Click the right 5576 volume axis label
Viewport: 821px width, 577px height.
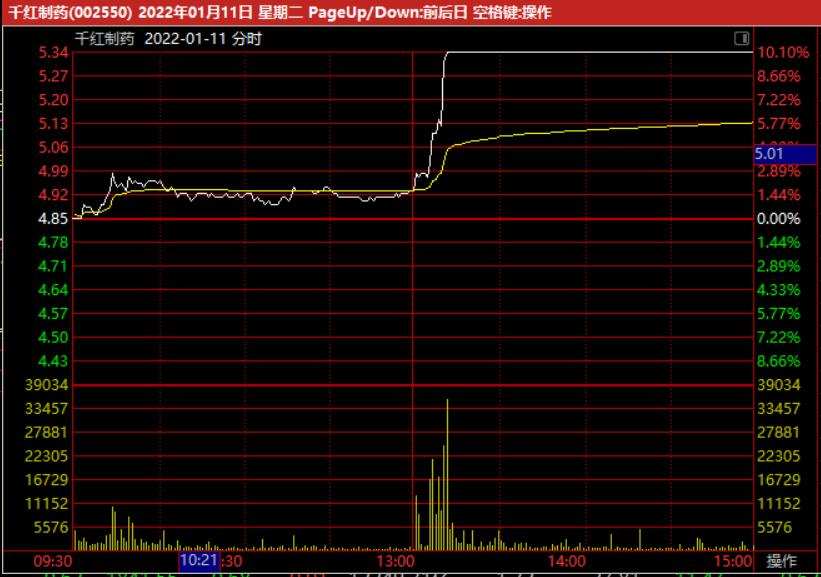774,528
